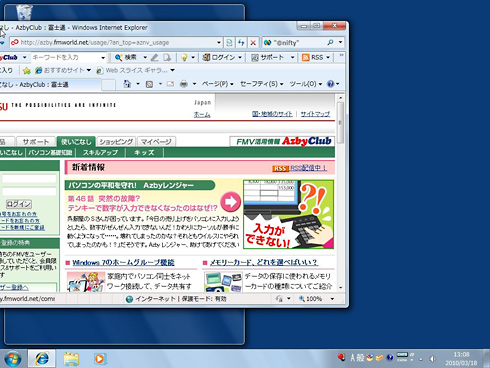The width and height of the screenshot is (490, 368).
Task: Click the Print icon in the command bar
Action: coord(184,84)
